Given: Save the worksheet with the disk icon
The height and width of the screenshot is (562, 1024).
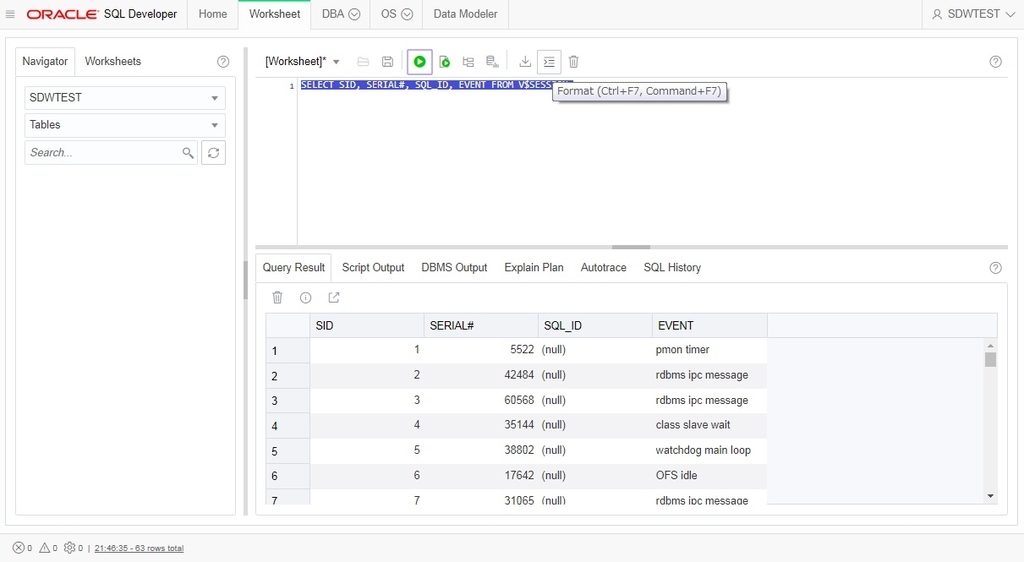Looking at the screenshot, I should 387,62.
